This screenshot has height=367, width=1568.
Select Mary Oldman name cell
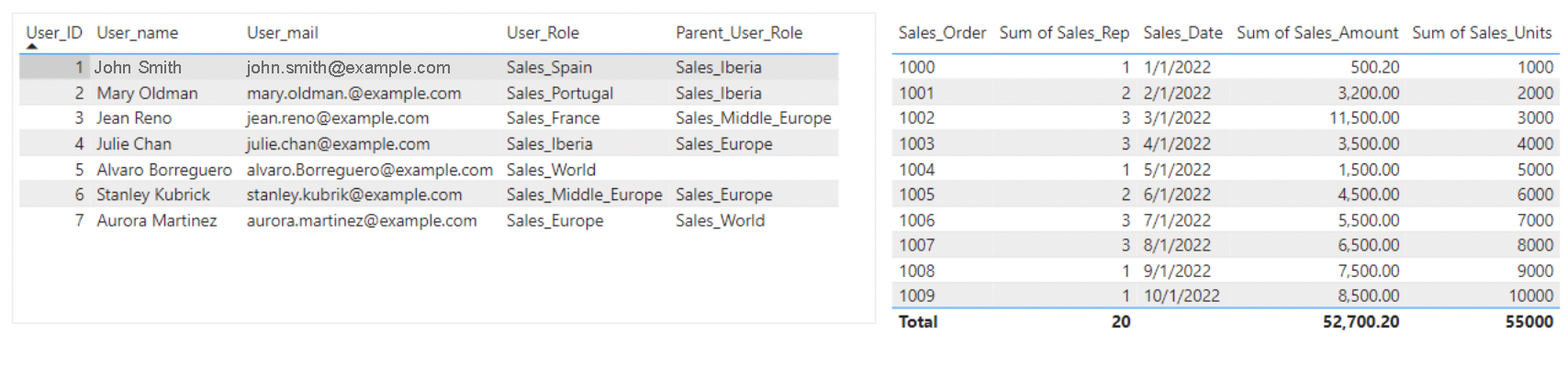pos(147,94)
